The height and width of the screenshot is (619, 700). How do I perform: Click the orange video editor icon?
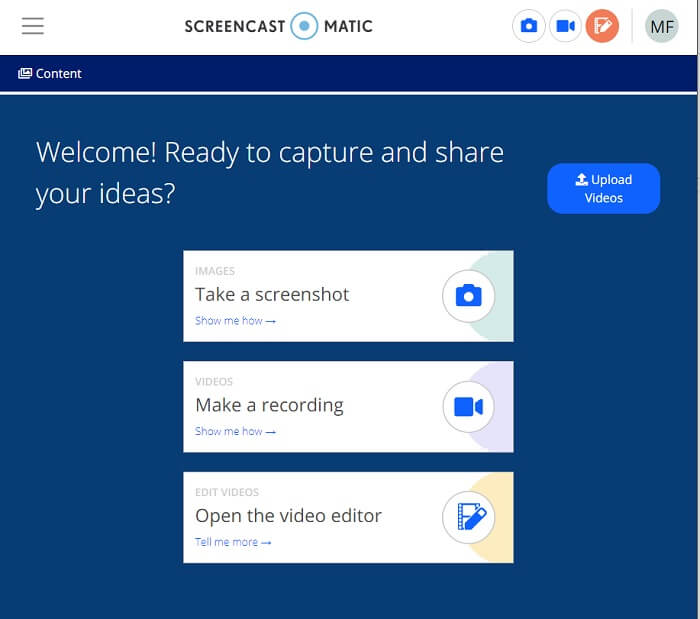(x=602, y=26)
